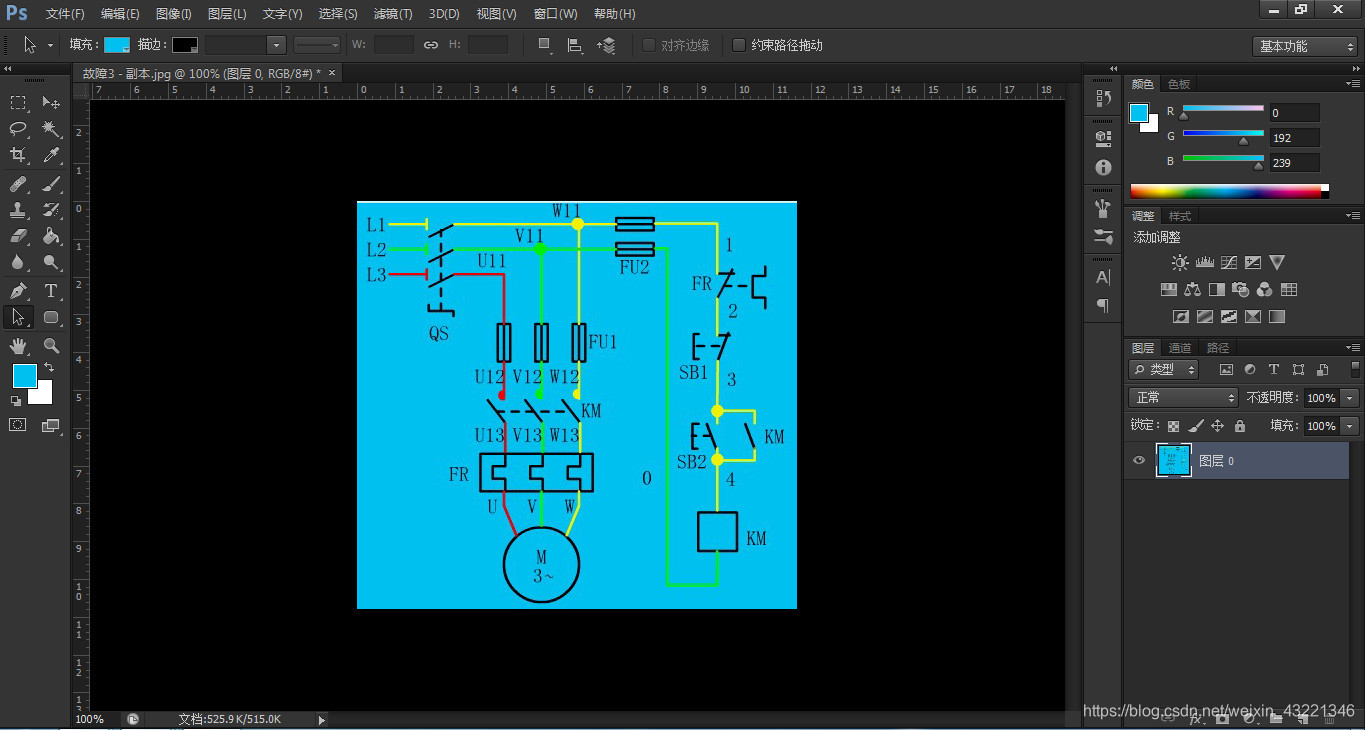Select the Blur tool

[x=18, y=262]
